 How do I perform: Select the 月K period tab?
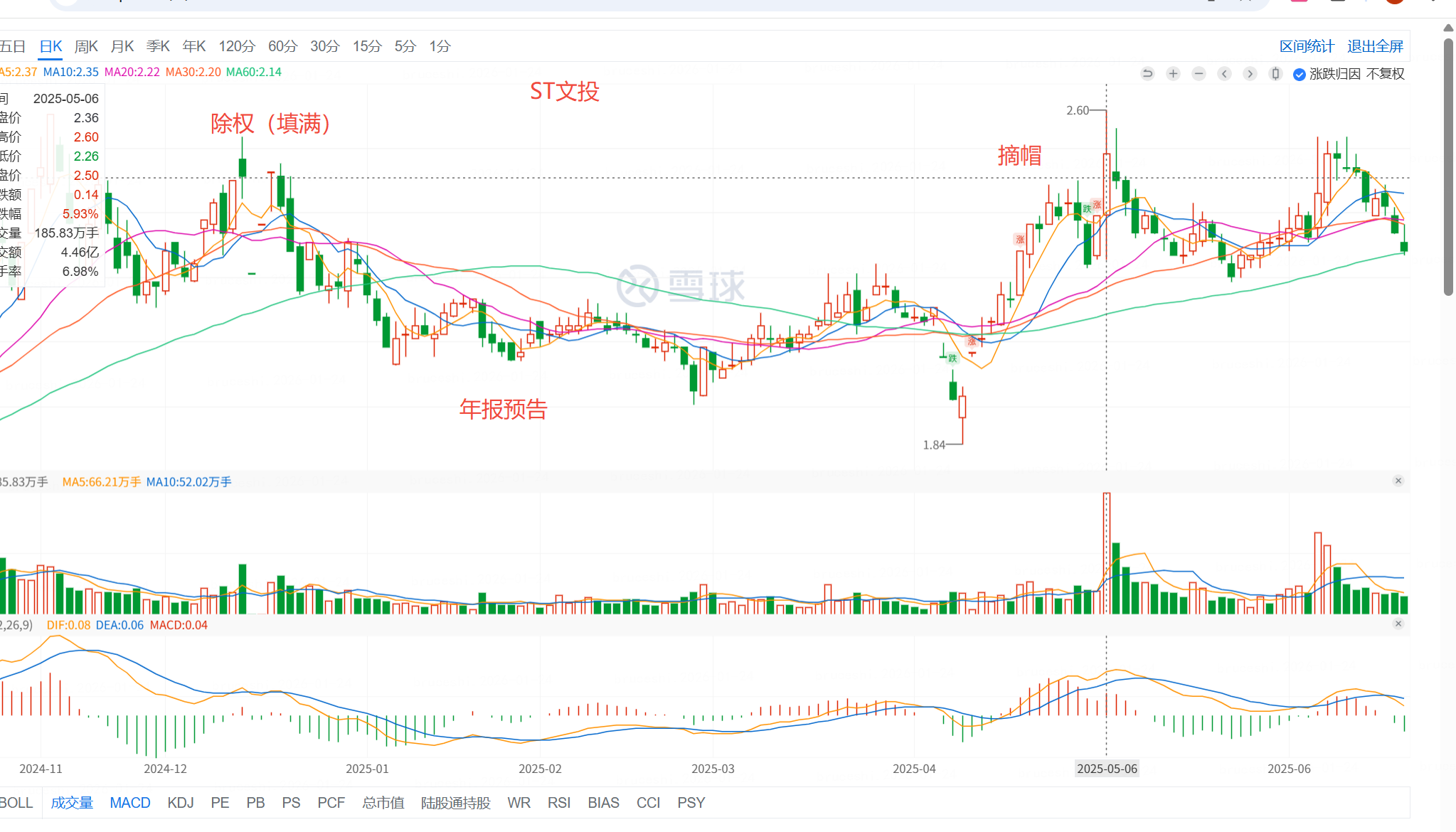[x=122, y=46]
